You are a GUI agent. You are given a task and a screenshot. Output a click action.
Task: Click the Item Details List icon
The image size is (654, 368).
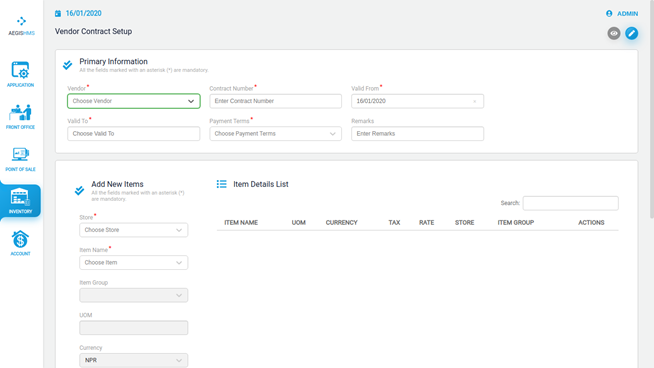221,184
